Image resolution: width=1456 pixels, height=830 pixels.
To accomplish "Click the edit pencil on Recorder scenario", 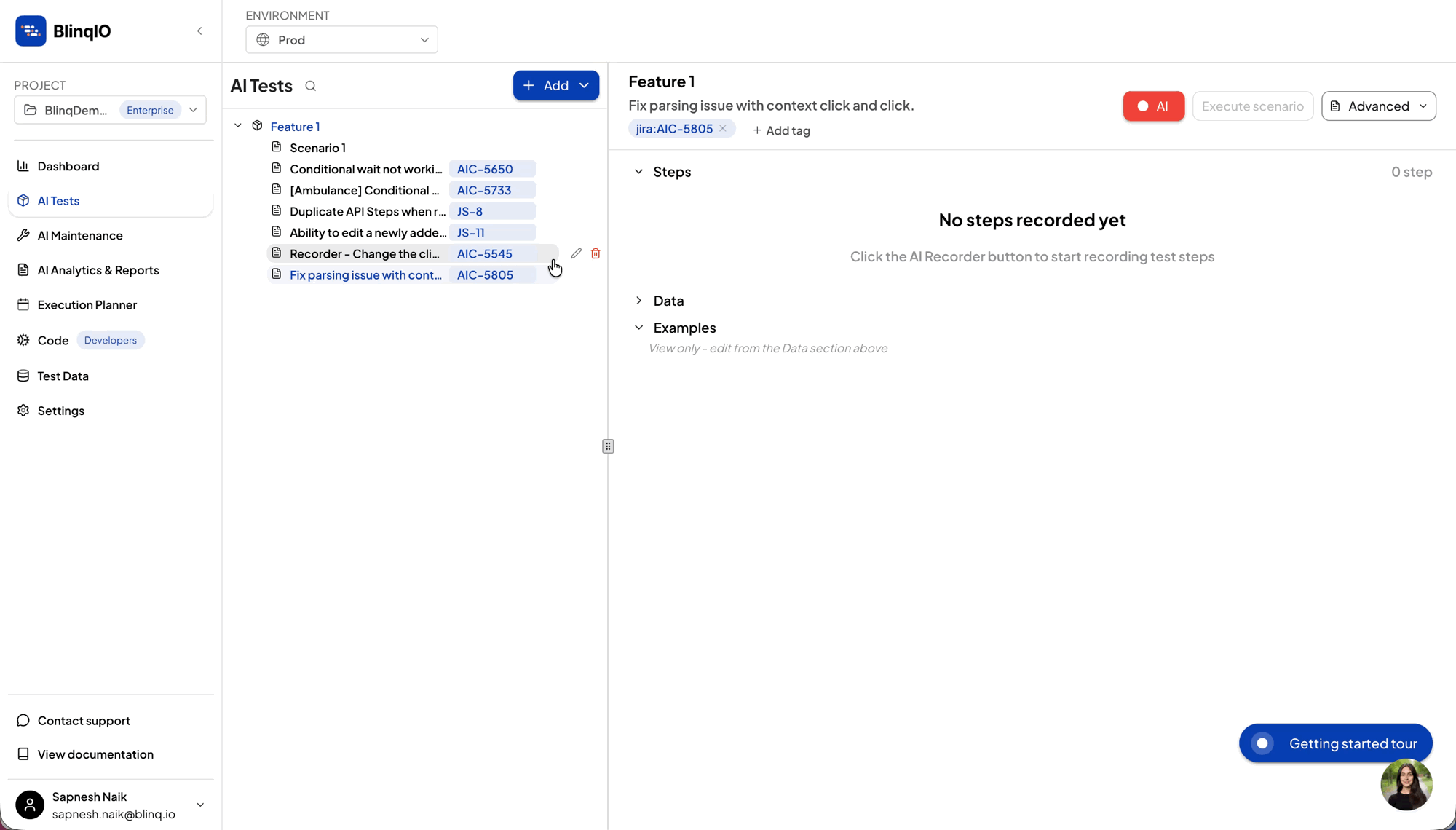I will (x=576, y=253).
